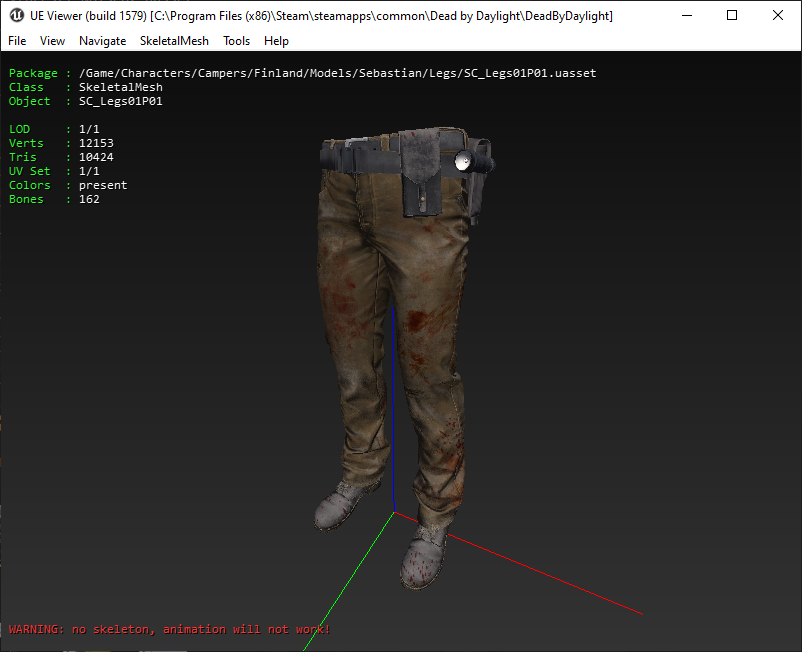The height and width of the screenshot is (652, 802).
Task: Click the Tris count 10424
Action: (x=96, y=157)
